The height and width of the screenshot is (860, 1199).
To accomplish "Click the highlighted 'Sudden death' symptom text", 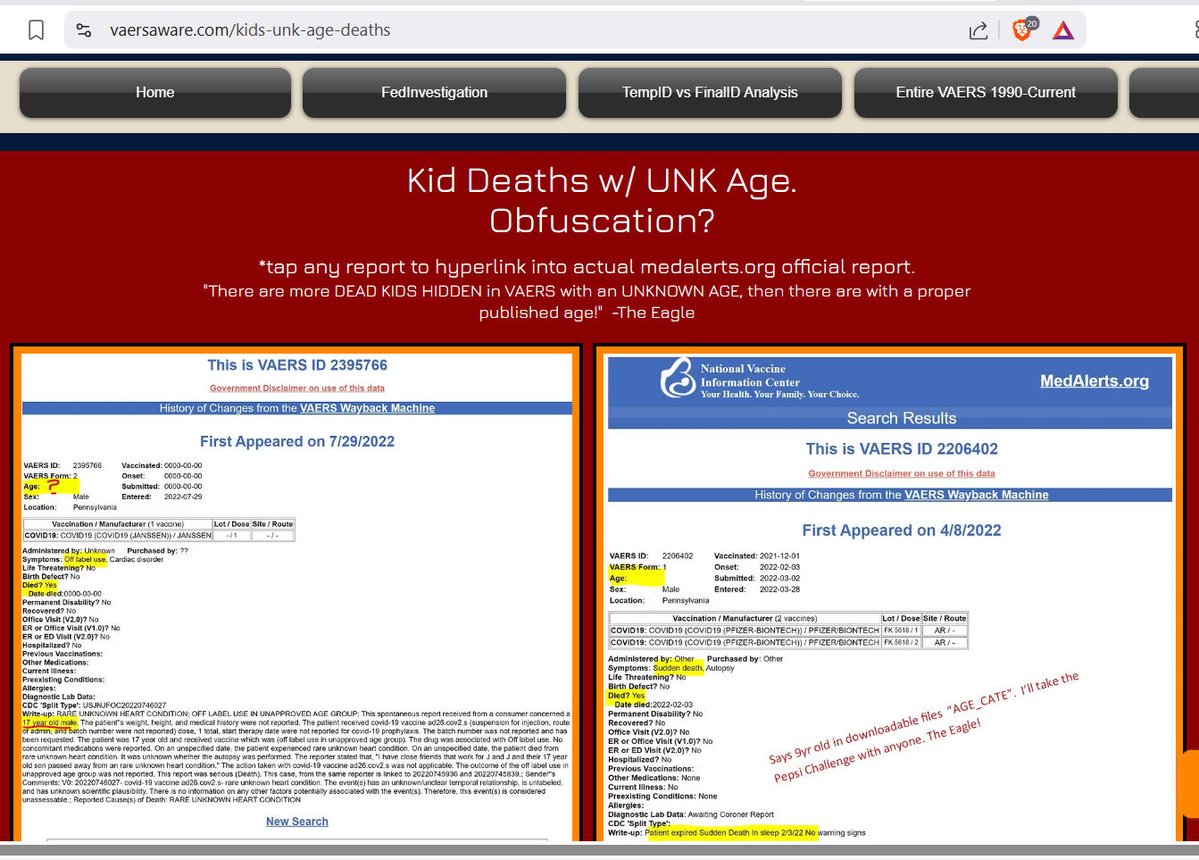I will point(677,668).
